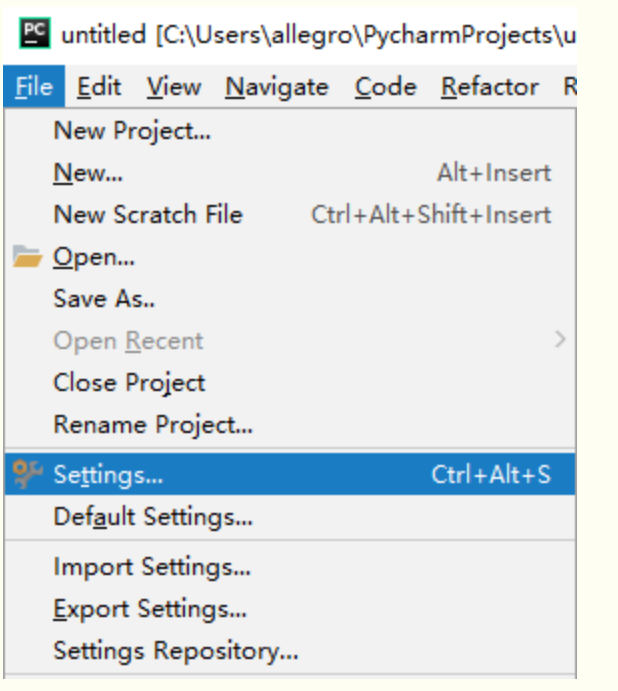Open the Navigate menu
This screenshot has width=618, height=691.
(276, 88)
